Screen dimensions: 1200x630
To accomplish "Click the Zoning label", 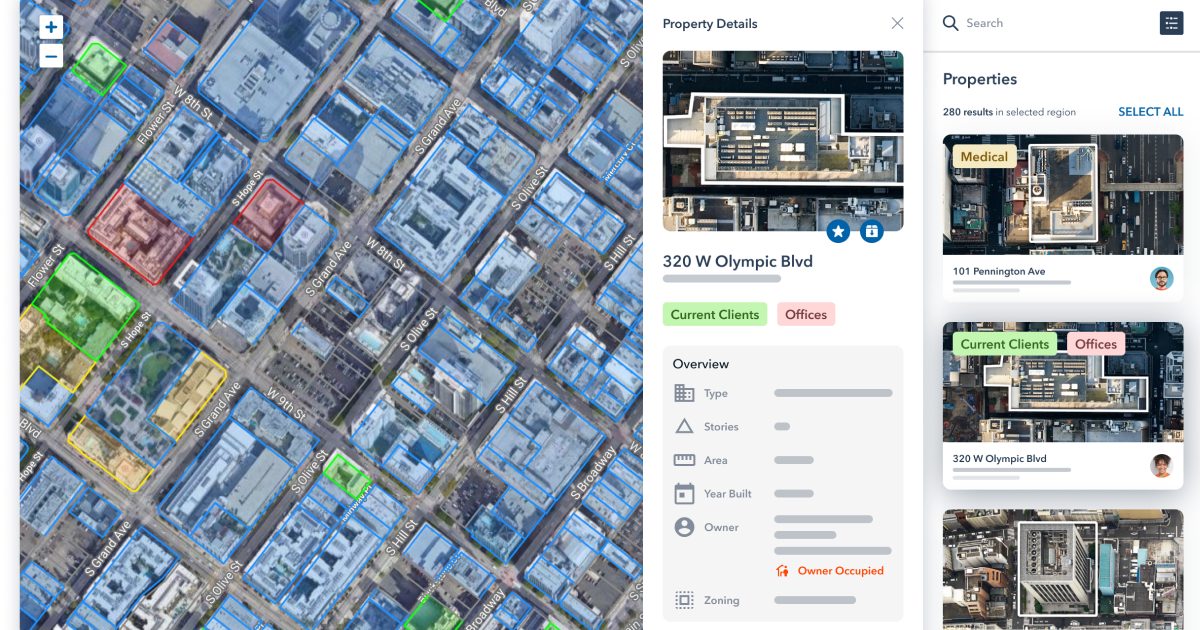I will 721,601.
